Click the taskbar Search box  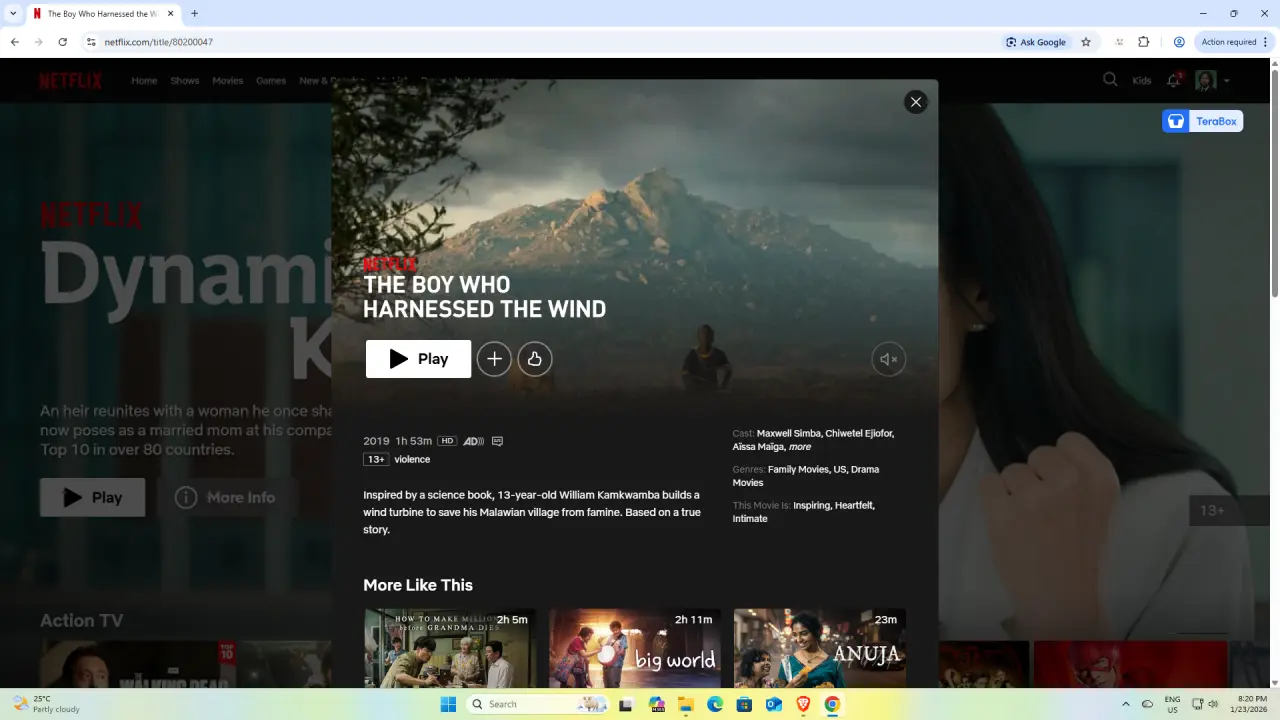pyautogui.click(x=539, y=704)
